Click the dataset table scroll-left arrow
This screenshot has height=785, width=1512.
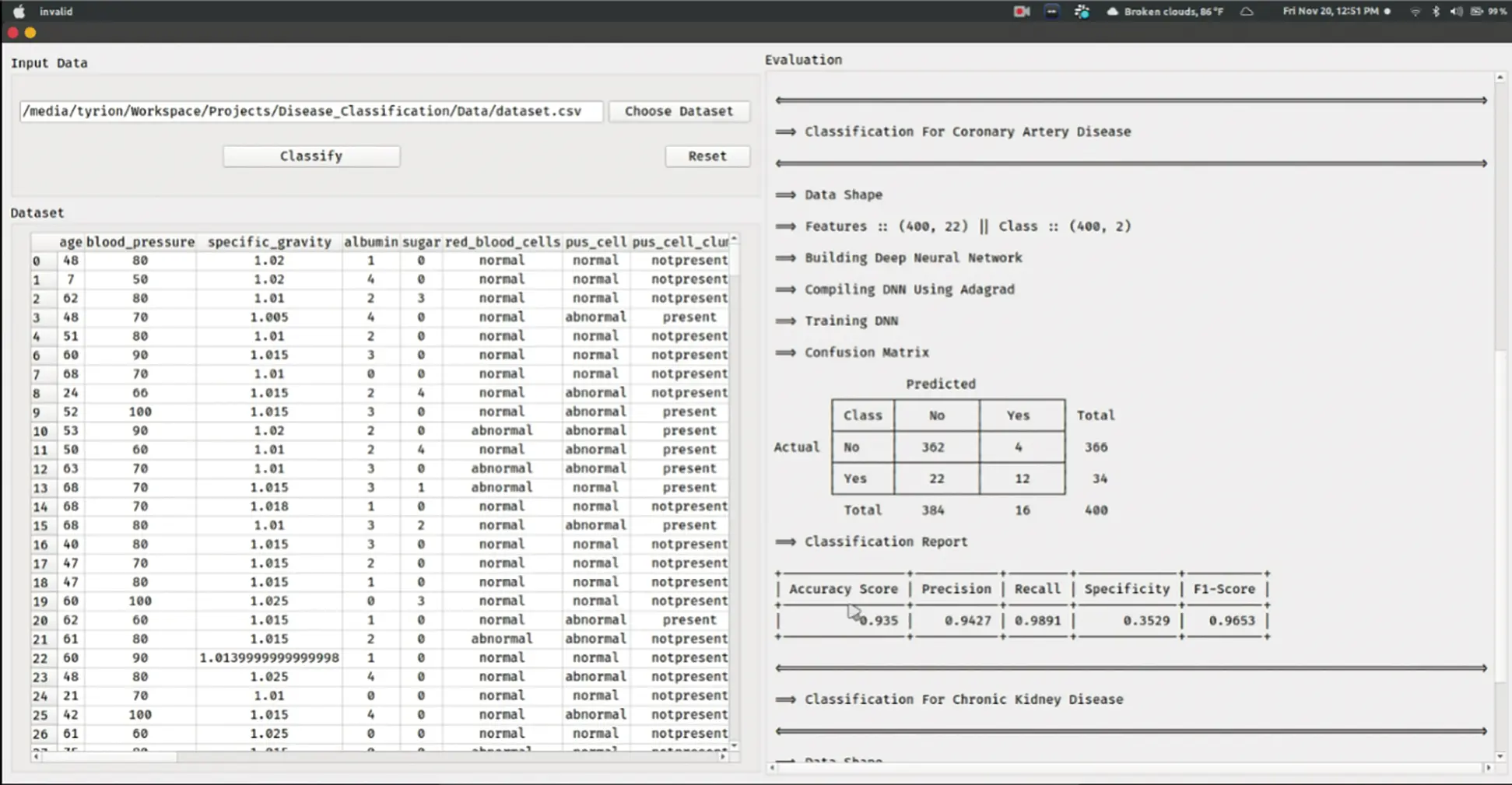[x=36, y=756]
